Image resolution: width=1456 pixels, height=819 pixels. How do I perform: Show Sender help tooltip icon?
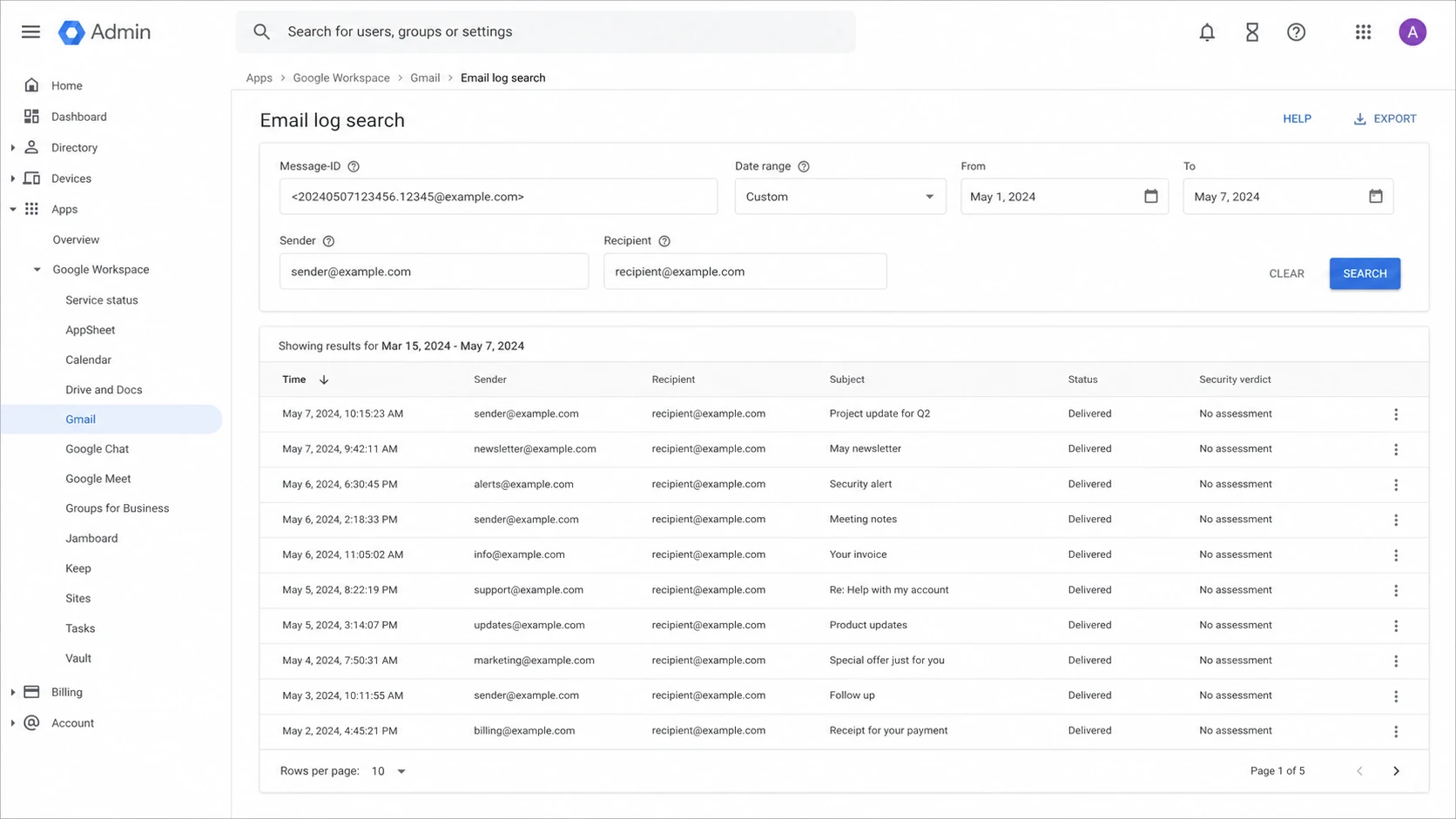328,241
